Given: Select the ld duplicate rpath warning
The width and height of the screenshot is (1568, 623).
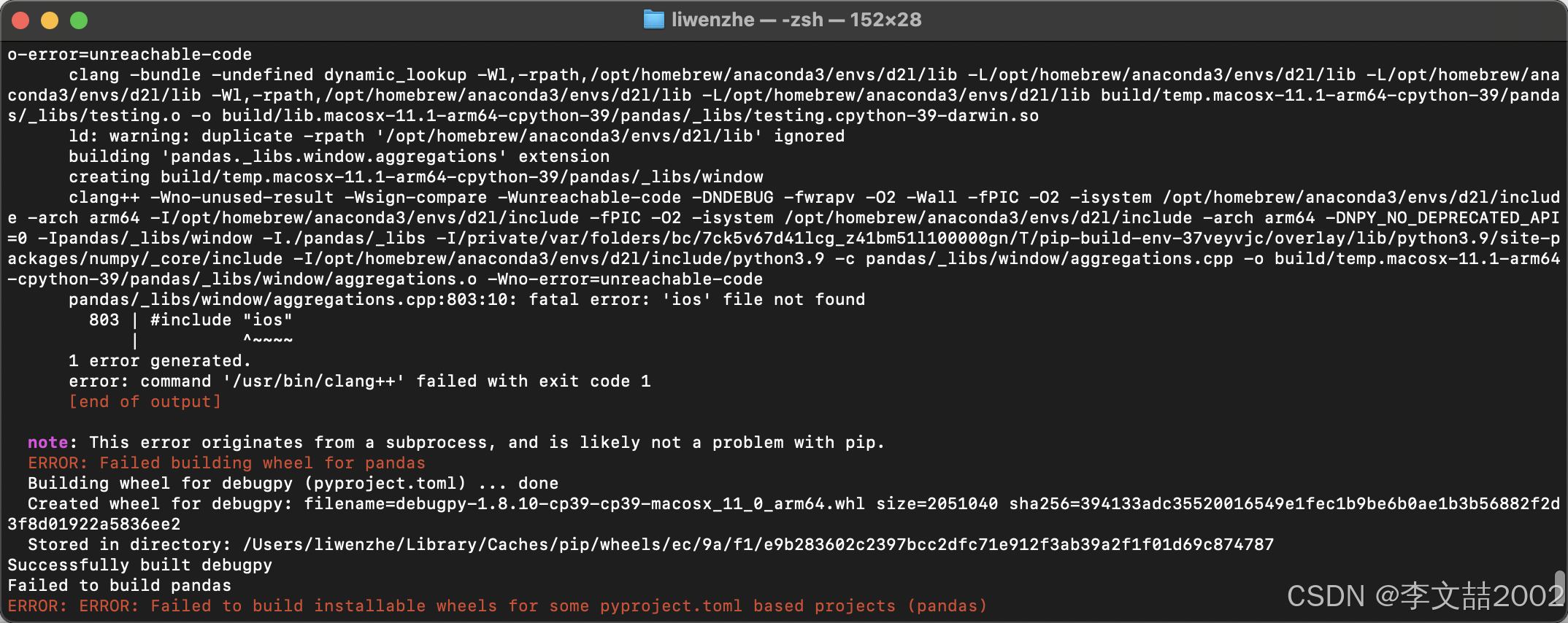Looking at the screenshot, I should pos(456,136).
